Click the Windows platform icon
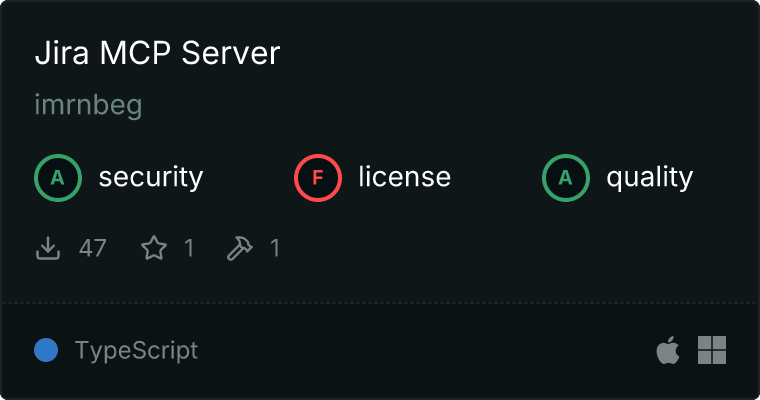 [x=712, y=350]
